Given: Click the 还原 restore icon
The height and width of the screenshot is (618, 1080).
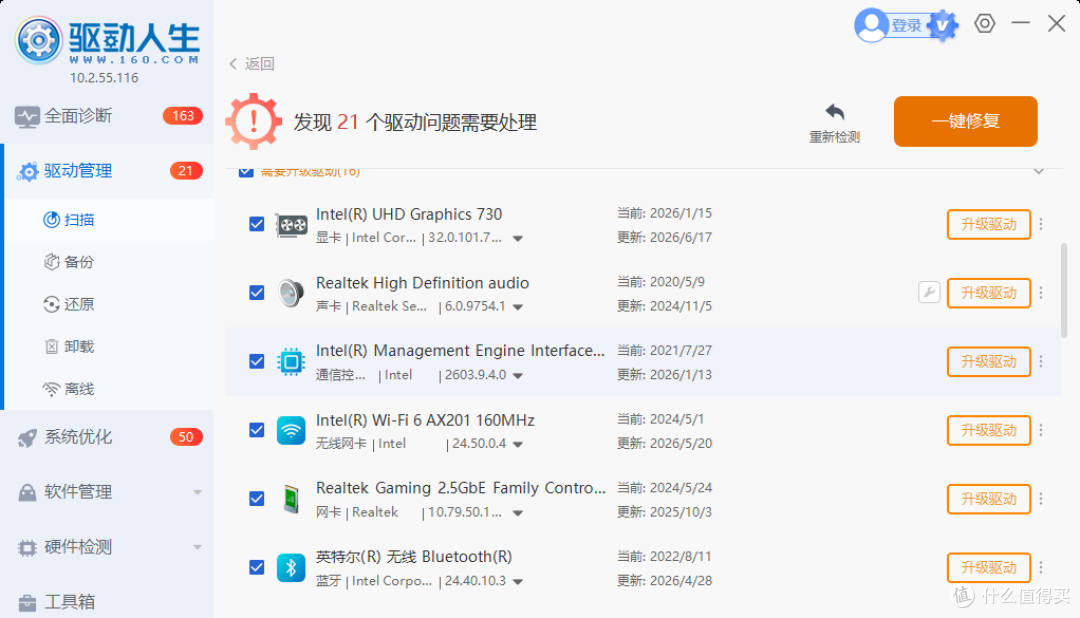Looking at the screenshot, I should (x=52, y=305).
